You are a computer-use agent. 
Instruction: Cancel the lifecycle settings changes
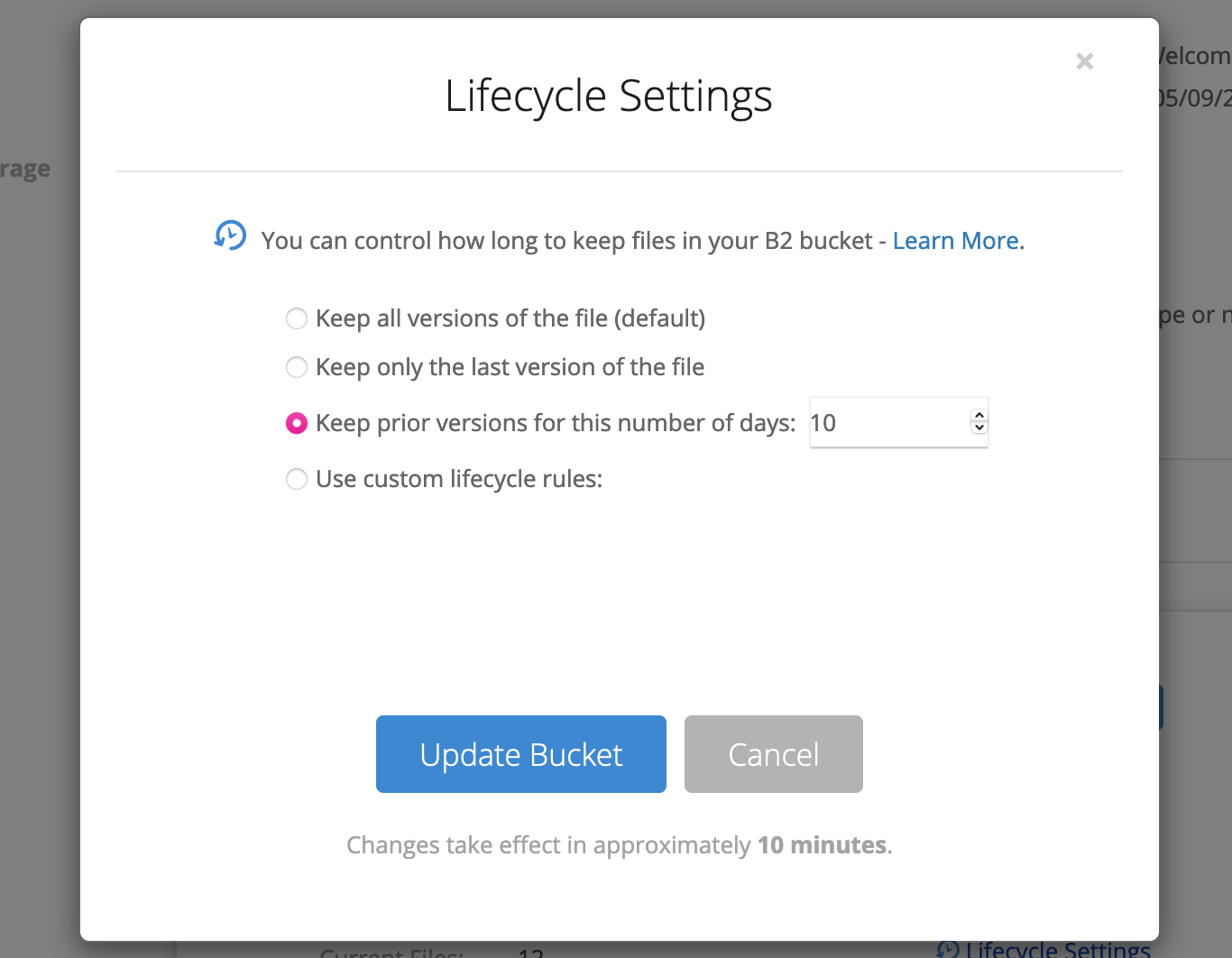(x=773, y=754)
